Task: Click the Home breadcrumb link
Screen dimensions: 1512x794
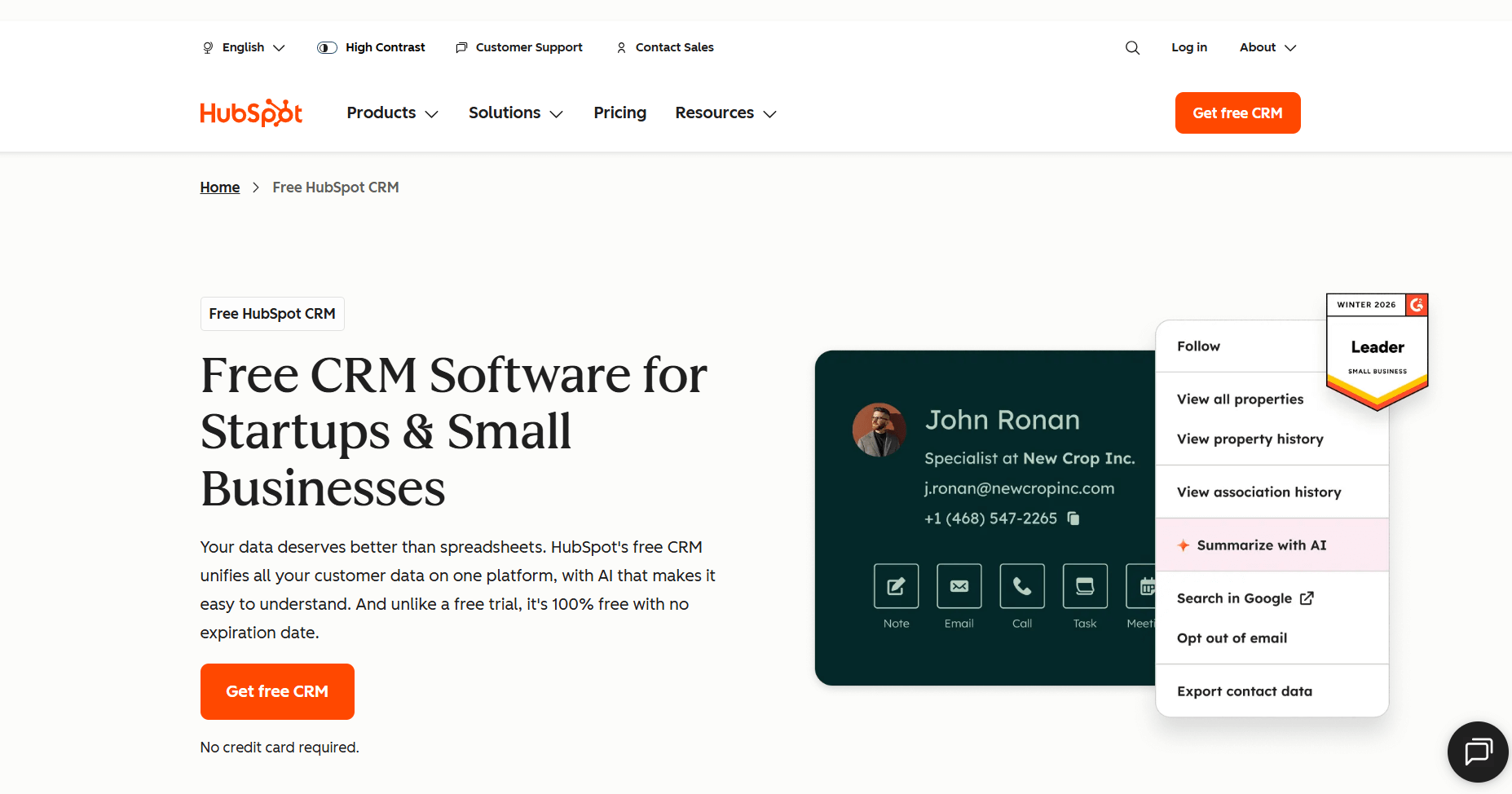Action: point(220,187)
